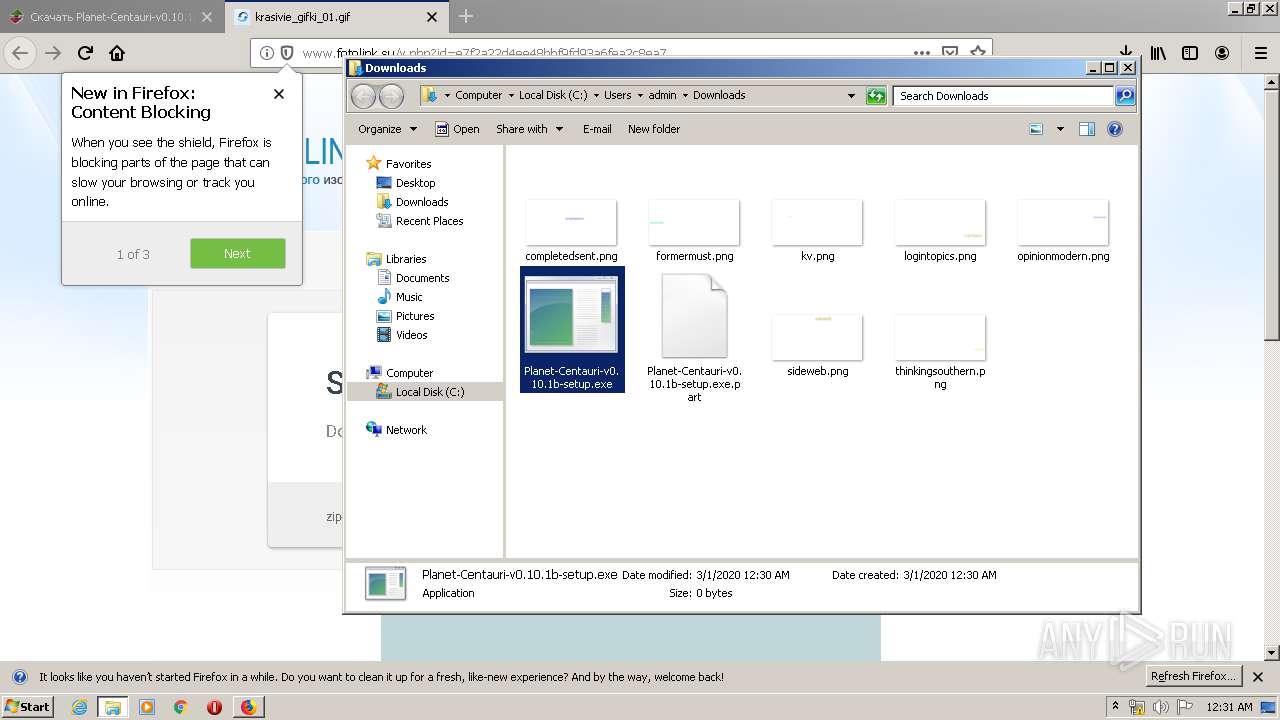Select formermust.png file
Screen dimensions: 1280x720
pyautogui.click(x=694, y=231)
